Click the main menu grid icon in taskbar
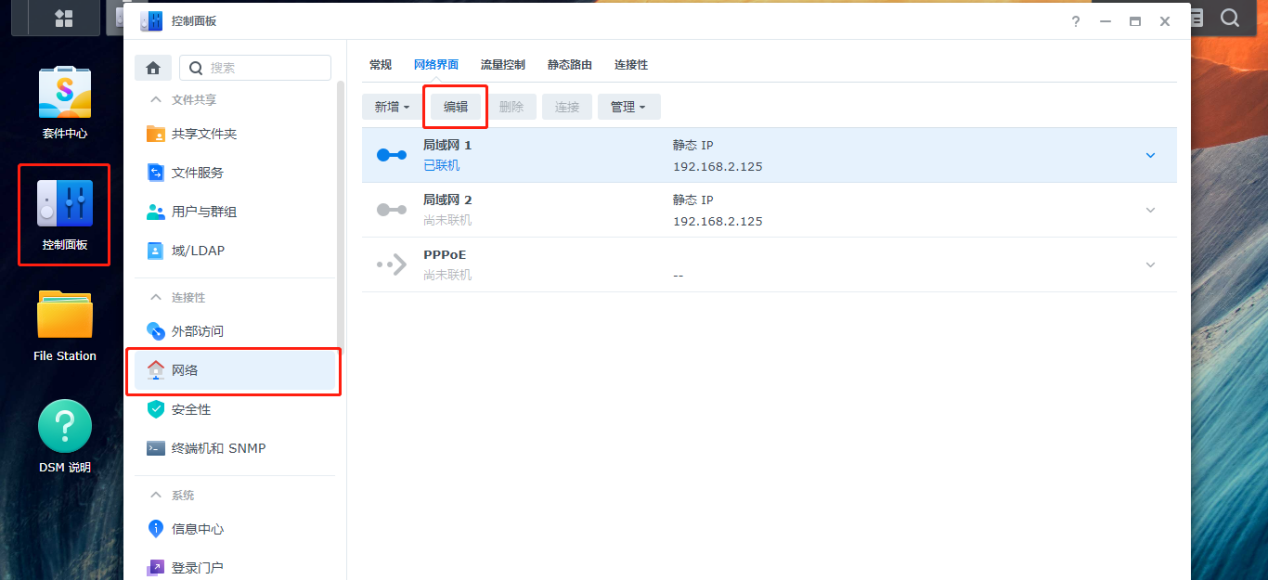 coord(64,18)
